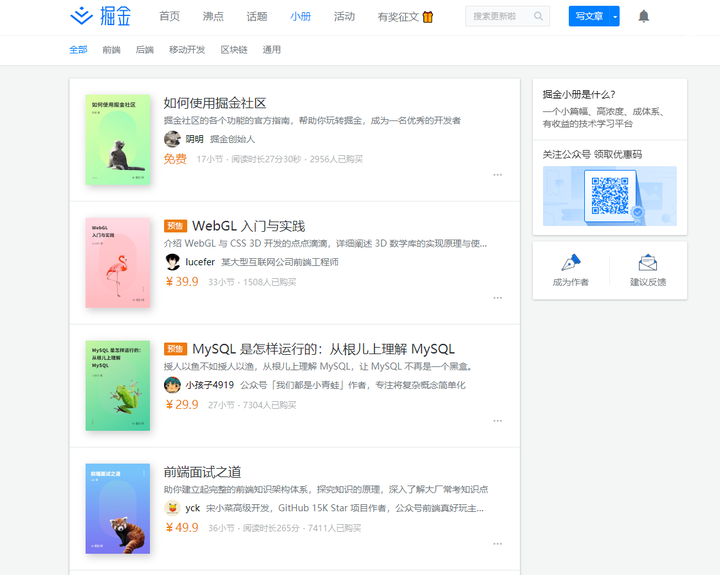Click the 免费 price label
The height and width of the screenshot is (575, 720).
click(175, 159)
